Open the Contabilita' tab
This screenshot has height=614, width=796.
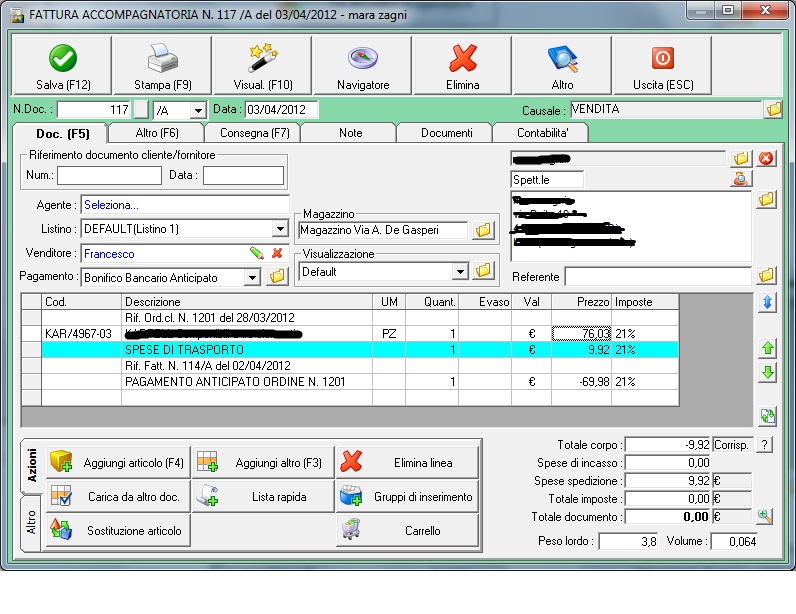point(542,133)
